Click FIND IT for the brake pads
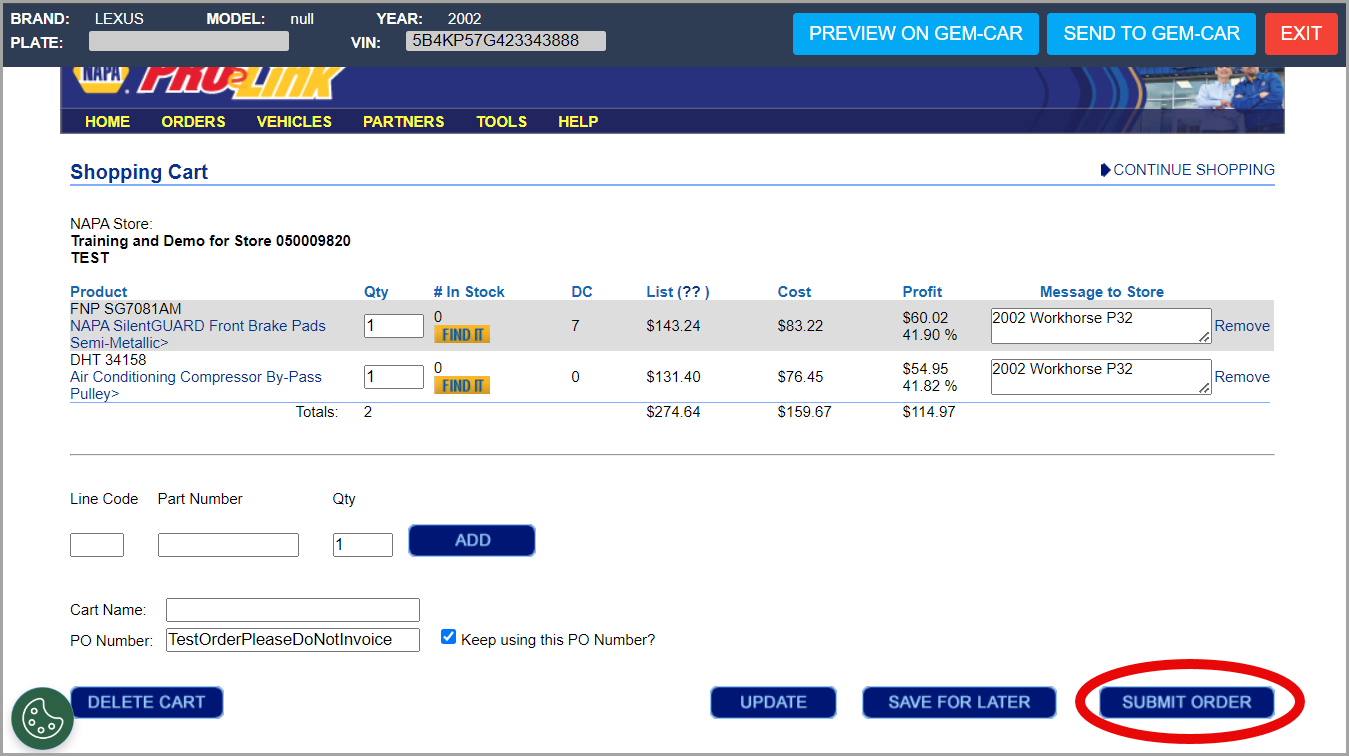Screen dimensions: 1349x756 pos(462,335)
